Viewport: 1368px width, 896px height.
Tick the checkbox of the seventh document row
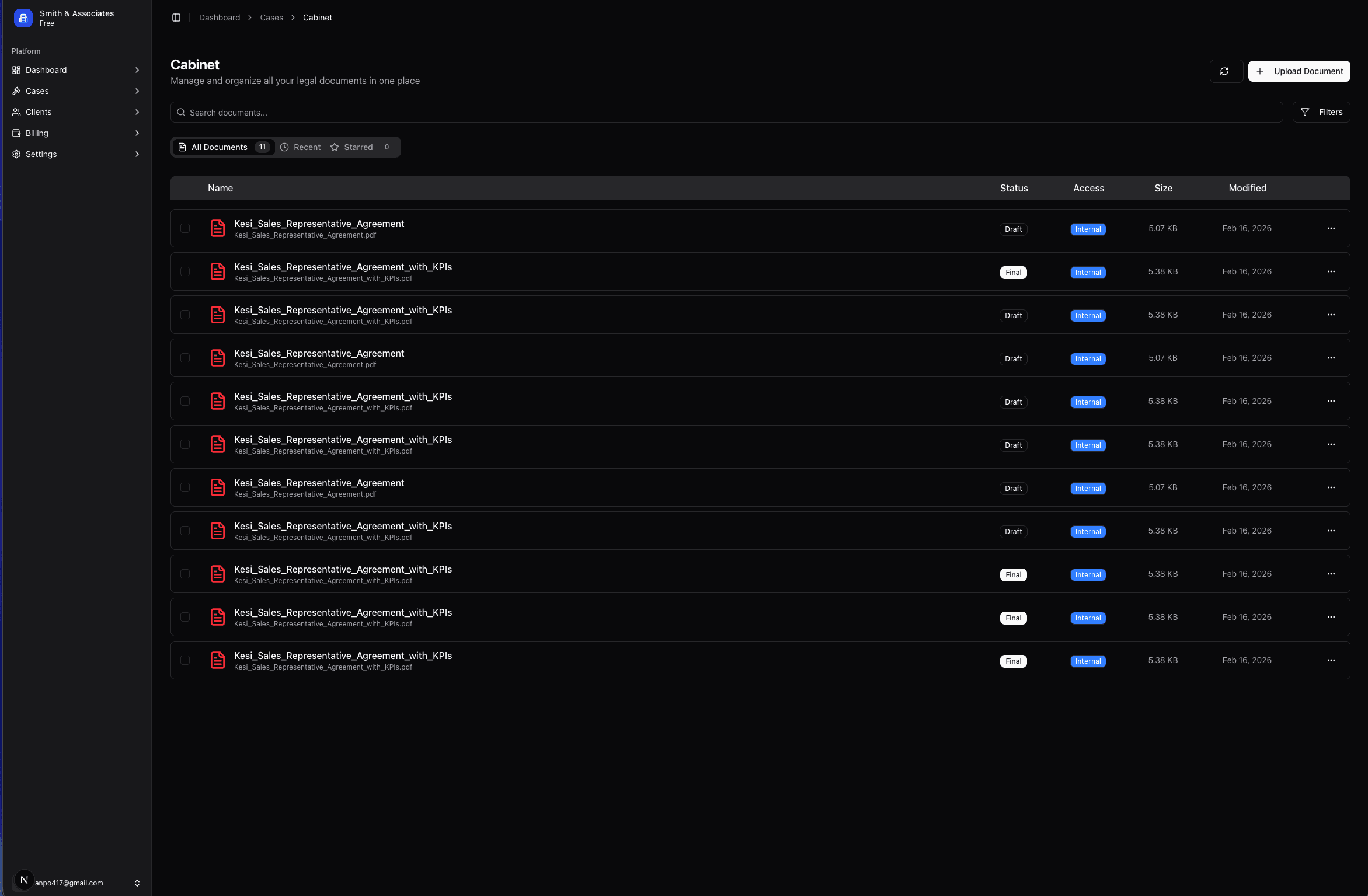pos(185,487)
